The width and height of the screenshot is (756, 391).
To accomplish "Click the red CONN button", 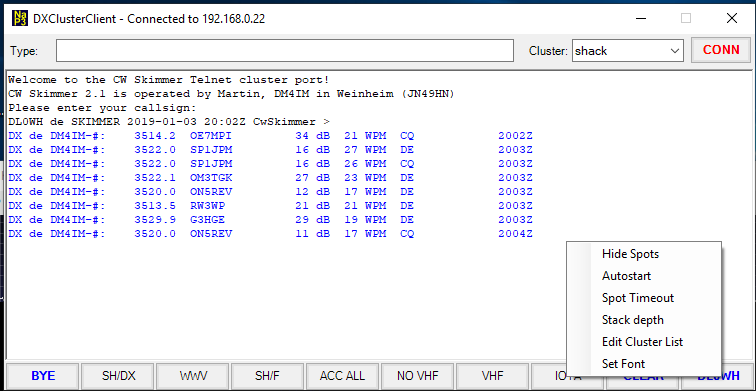I will tap(721, 50).
